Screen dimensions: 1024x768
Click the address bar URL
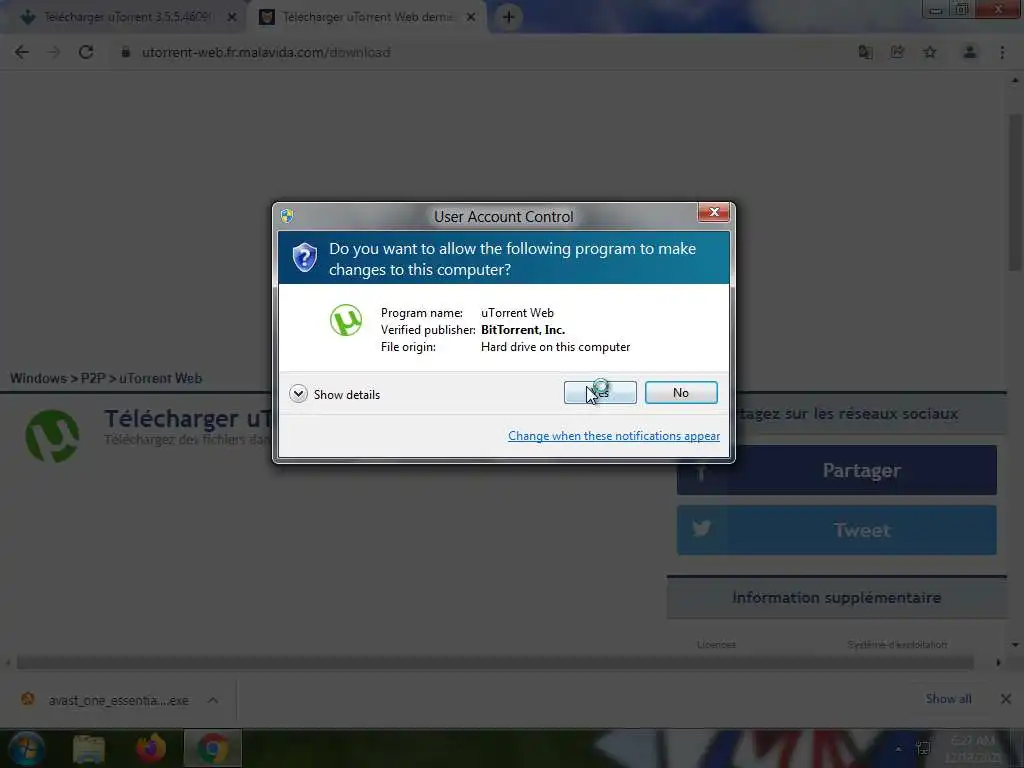pyautogui.click(x=266, y=52)
